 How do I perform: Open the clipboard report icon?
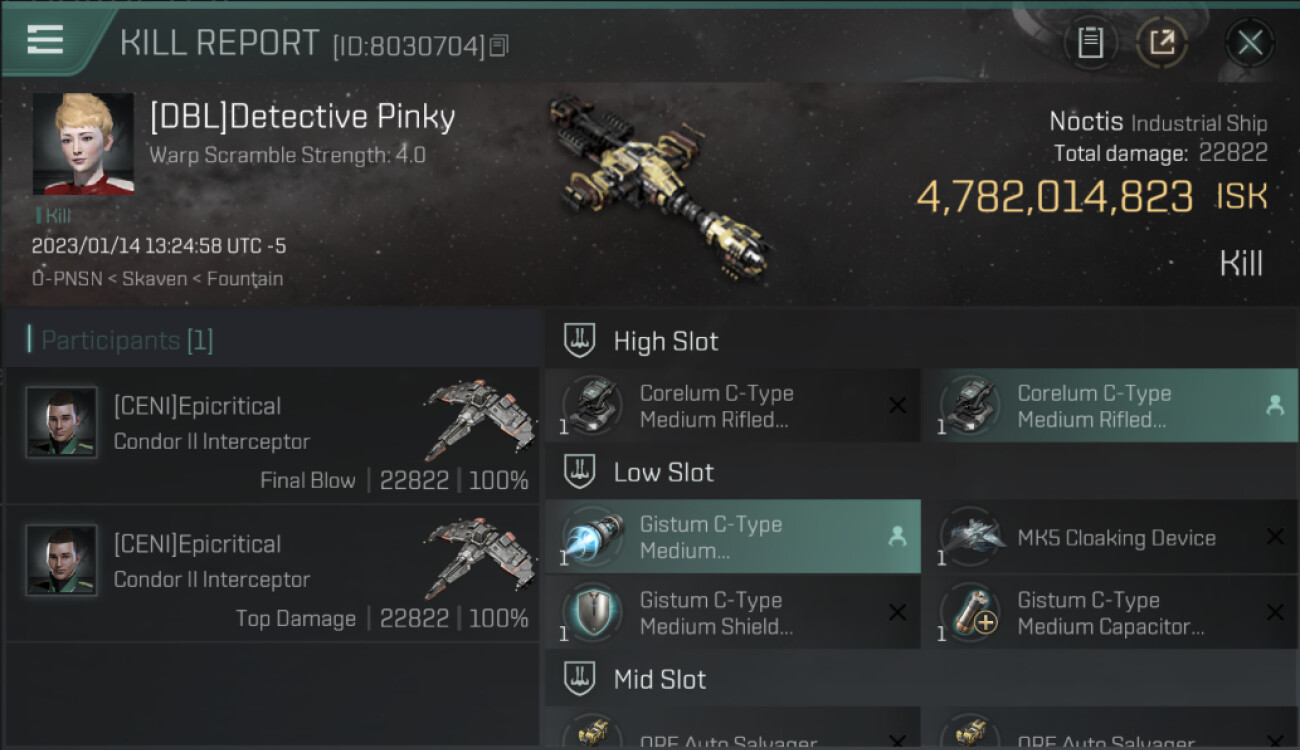tap(1090, 43)
